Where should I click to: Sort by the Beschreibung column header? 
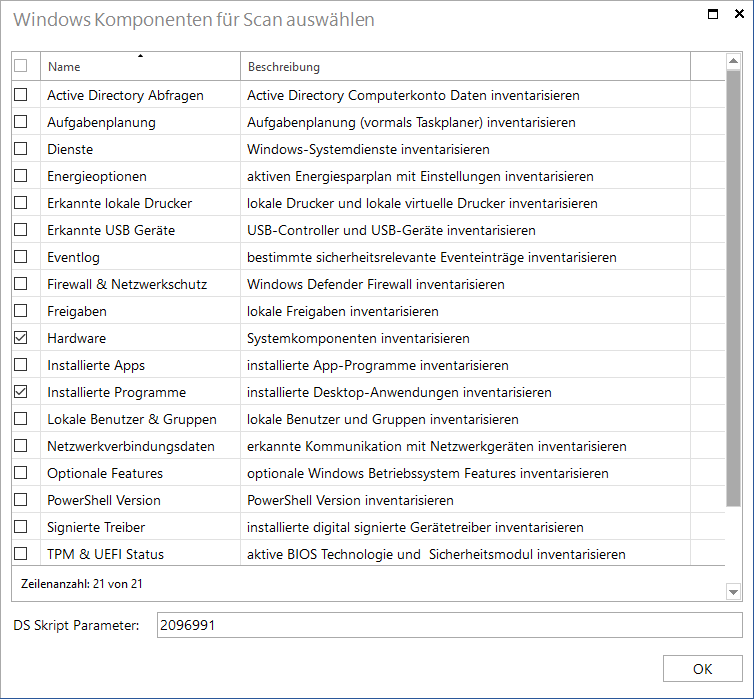point(465,66)
